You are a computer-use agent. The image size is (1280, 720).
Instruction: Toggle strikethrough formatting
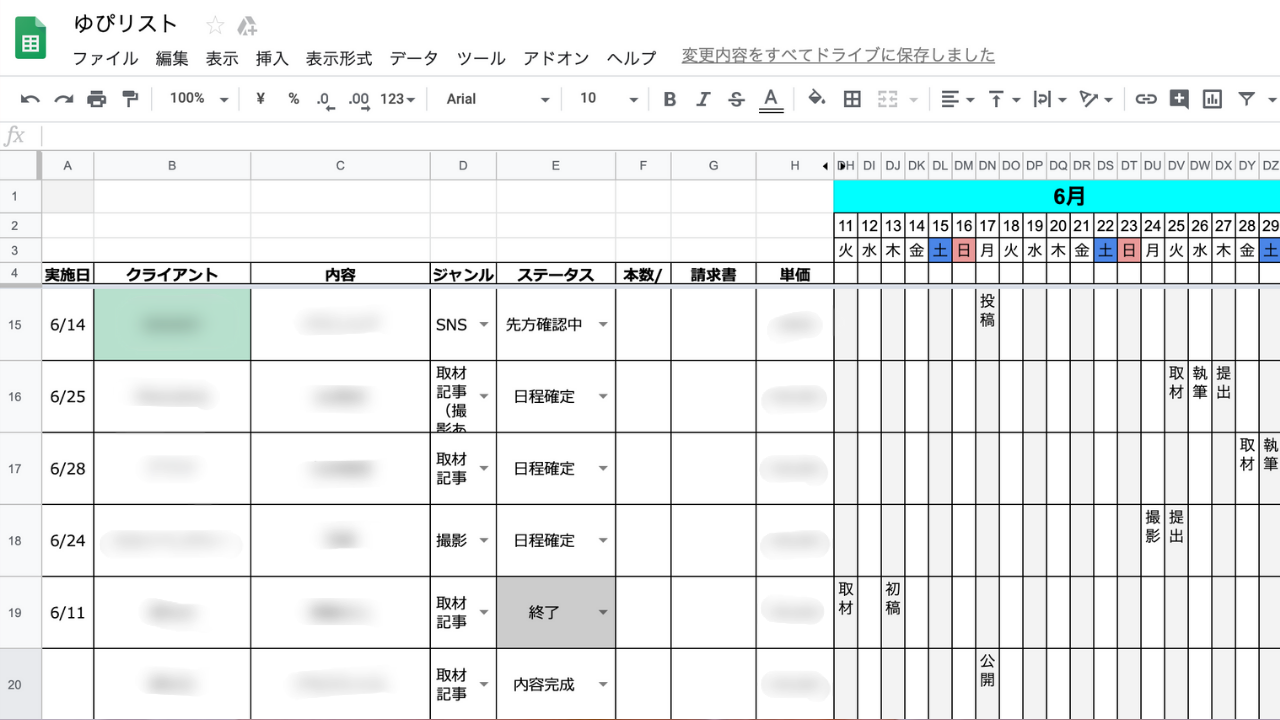pyautogui.click(x=736, y=99)
